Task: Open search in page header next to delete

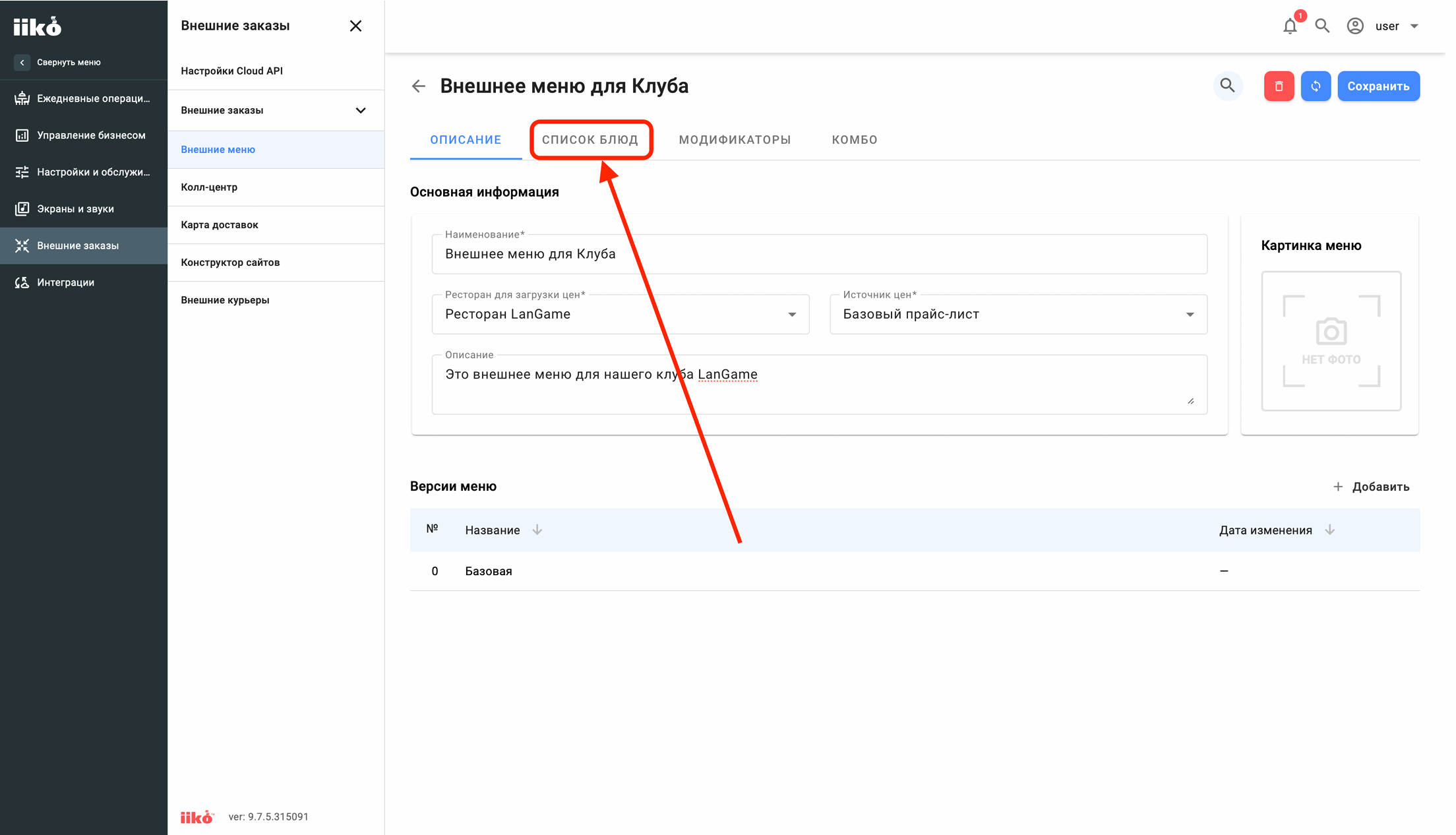Action: pyautogui.click(x=1228, y=86)
